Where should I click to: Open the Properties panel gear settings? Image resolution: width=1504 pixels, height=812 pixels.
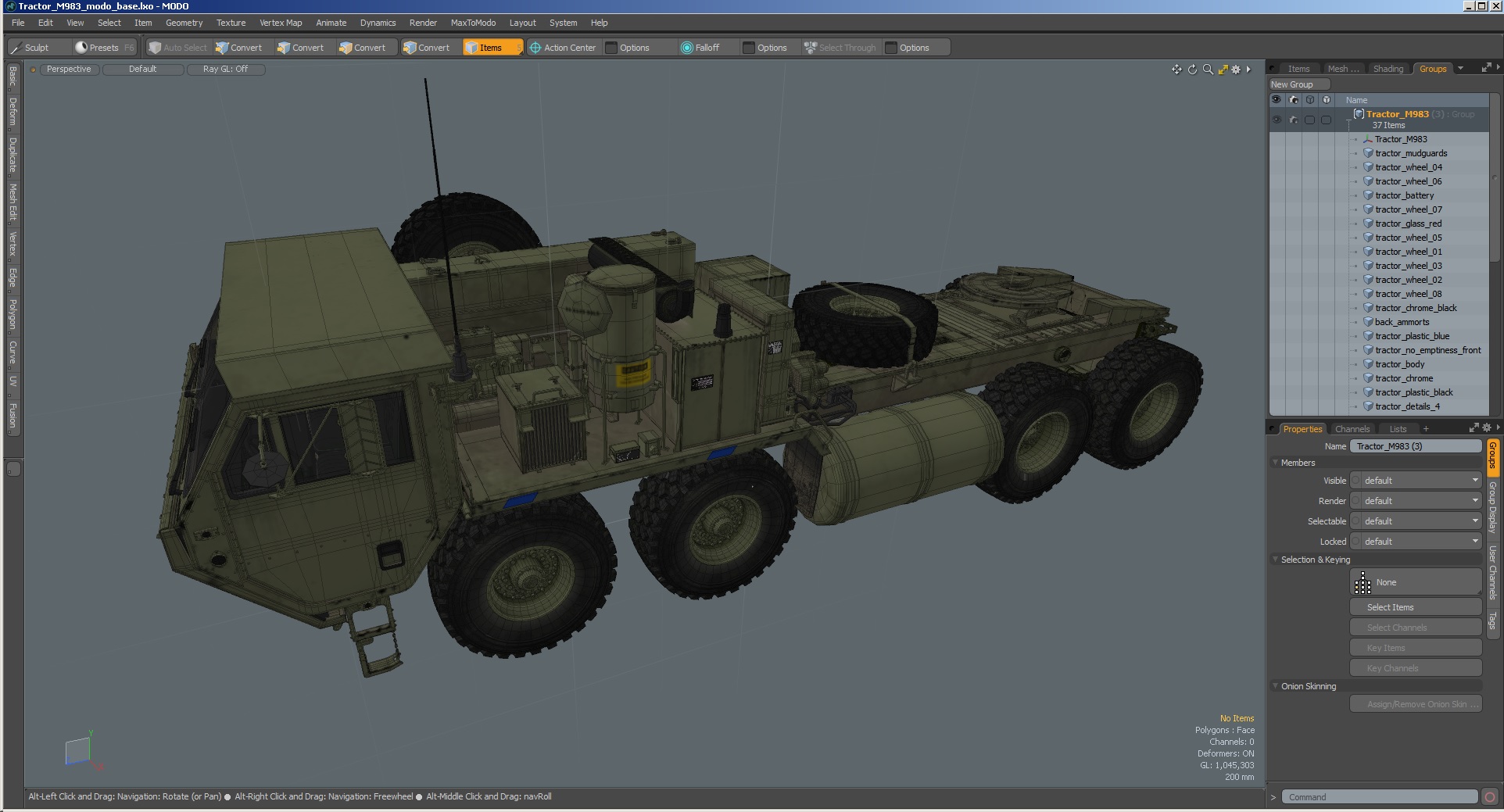[x=1487, y=428]
